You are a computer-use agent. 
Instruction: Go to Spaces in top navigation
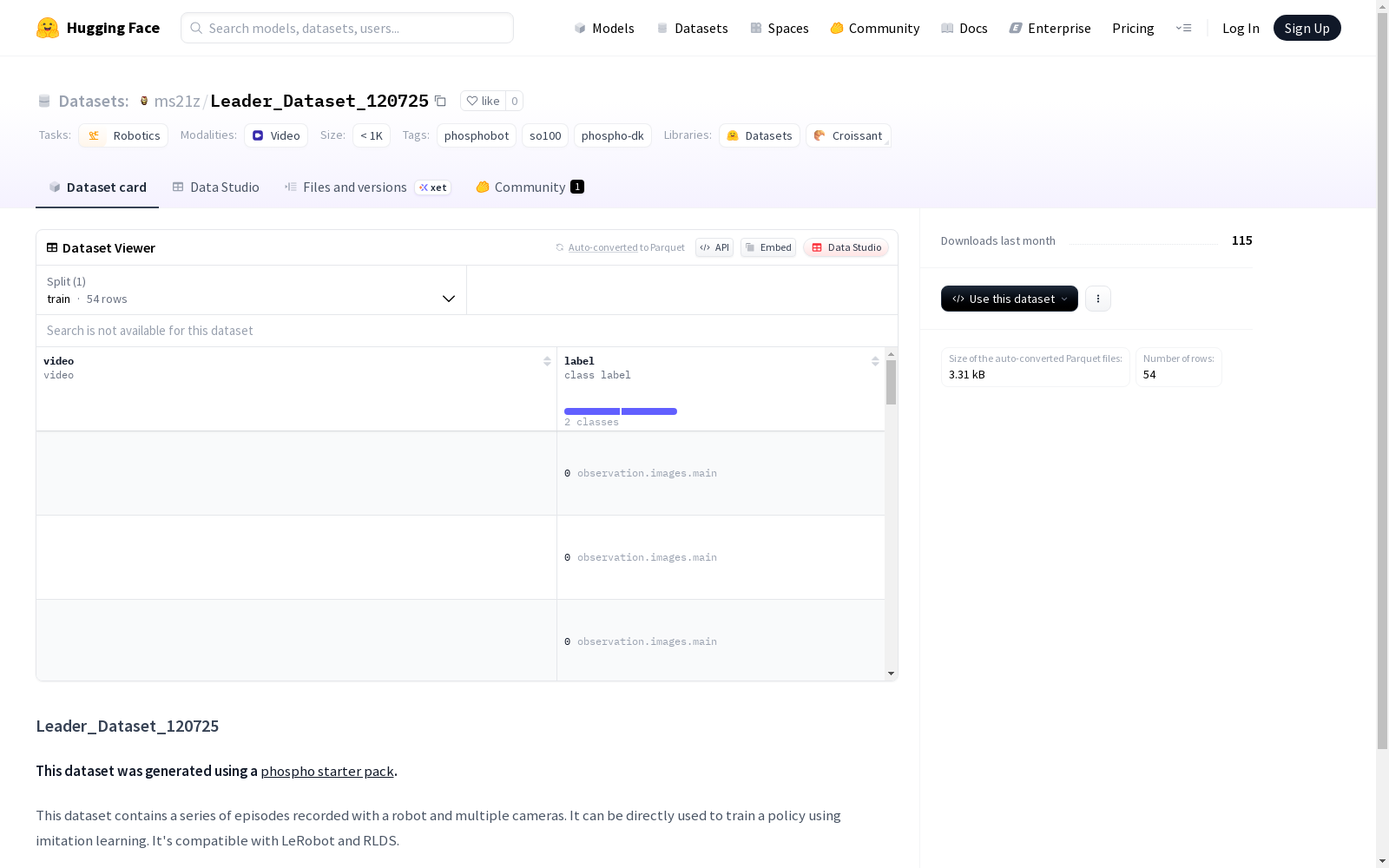pos(780,28)
